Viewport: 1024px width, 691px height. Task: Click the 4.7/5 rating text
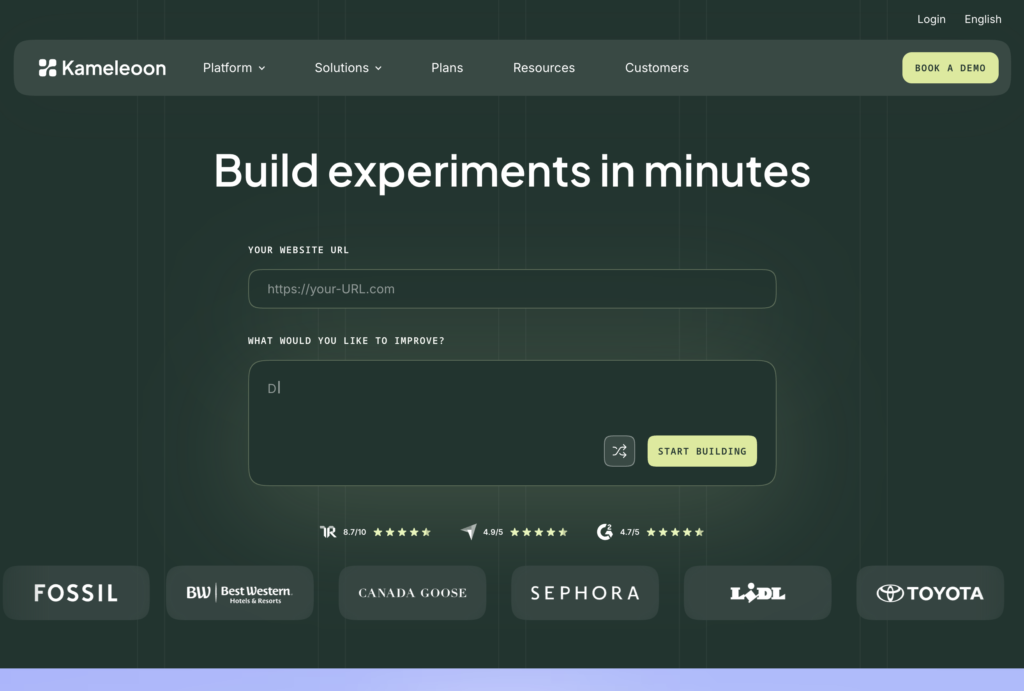click(630, 532)
